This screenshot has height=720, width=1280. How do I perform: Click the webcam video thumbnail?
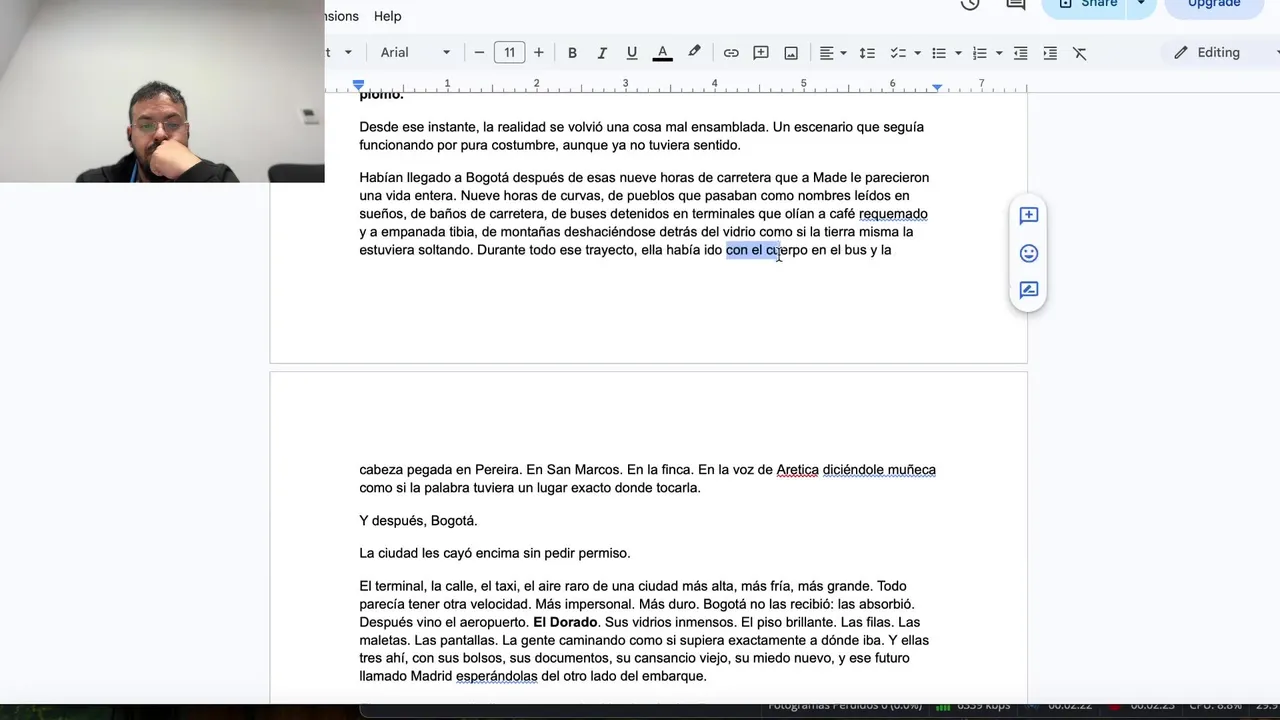[162, 91]
